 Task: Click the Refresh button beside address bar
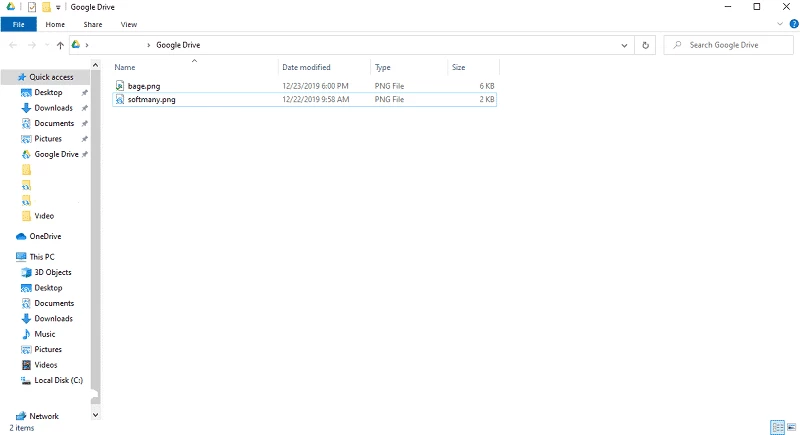click(x=646, y=45)
